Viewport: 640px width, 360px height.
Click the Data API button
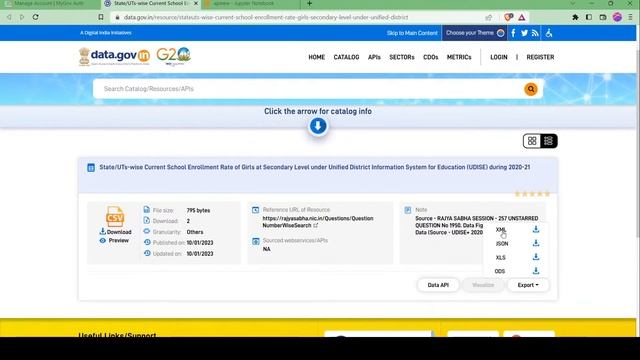click(x=438, y=285)
